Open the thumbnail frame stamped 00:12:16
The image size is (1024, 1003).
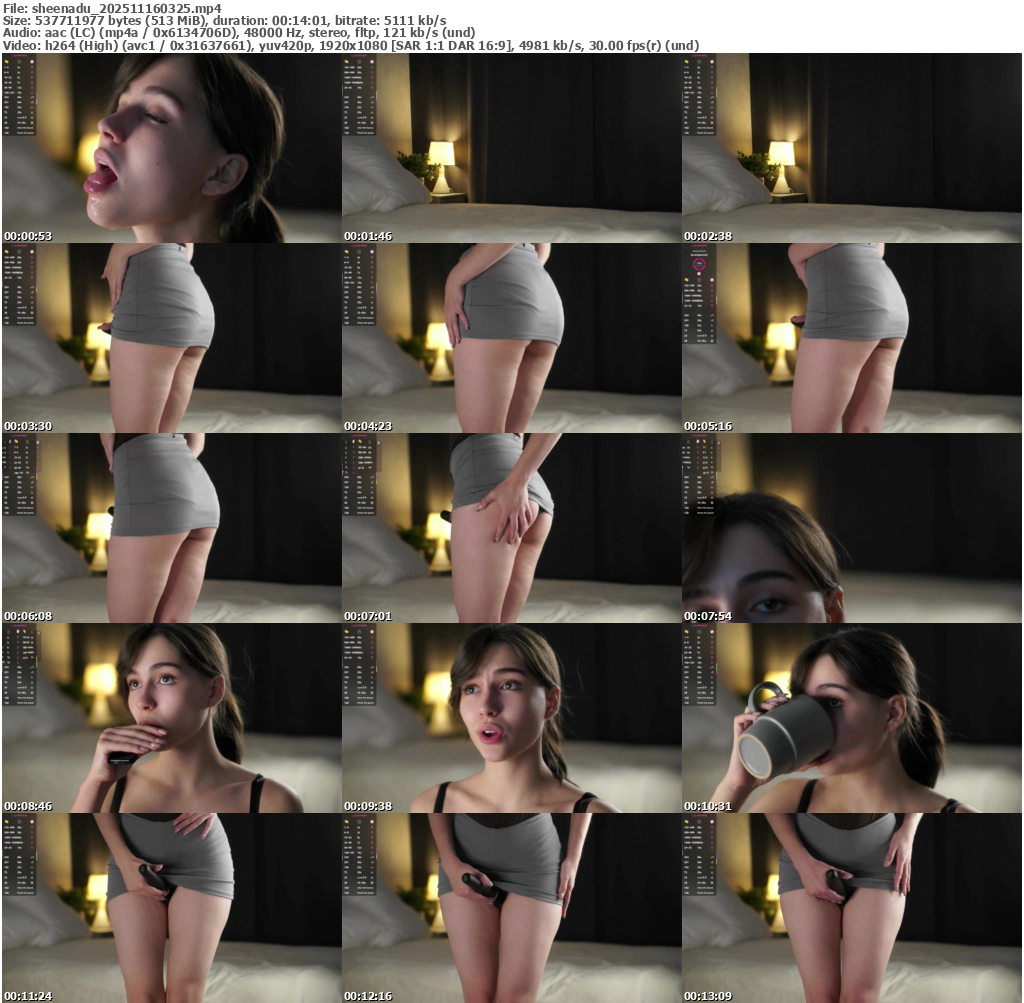pos(511,908)
